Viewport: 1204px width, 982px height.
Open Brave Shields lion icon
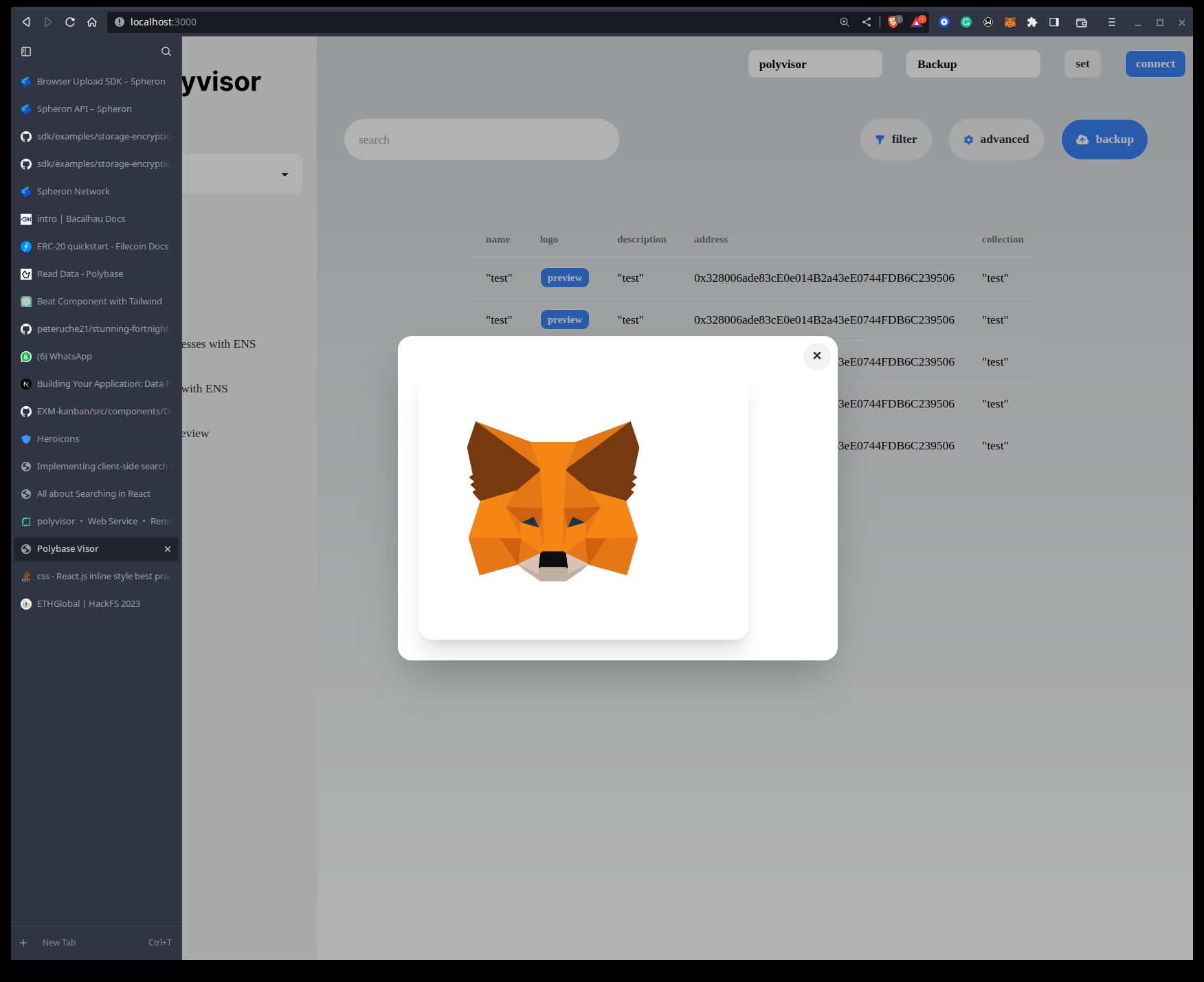894,22
